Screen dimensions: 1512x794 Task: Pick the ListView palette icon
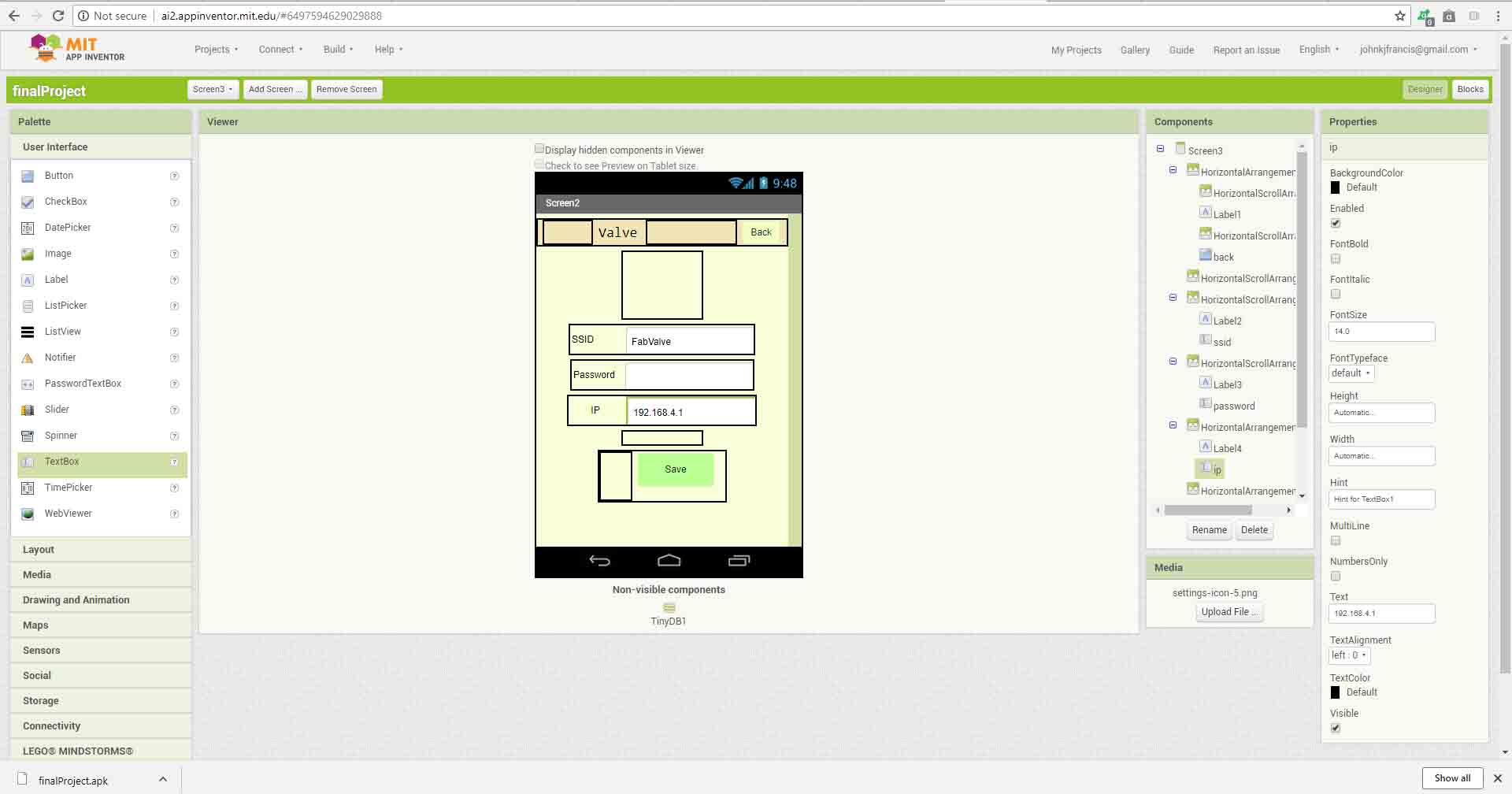point(28,332)
